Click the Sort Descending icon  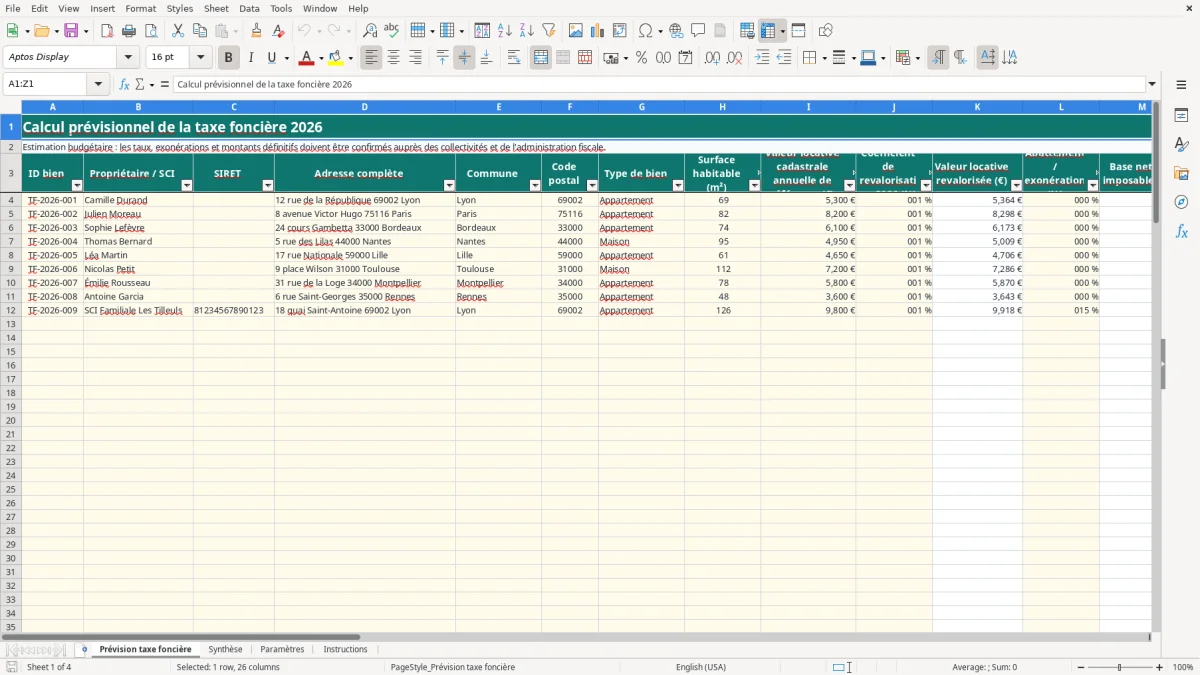tap(526, 31)
